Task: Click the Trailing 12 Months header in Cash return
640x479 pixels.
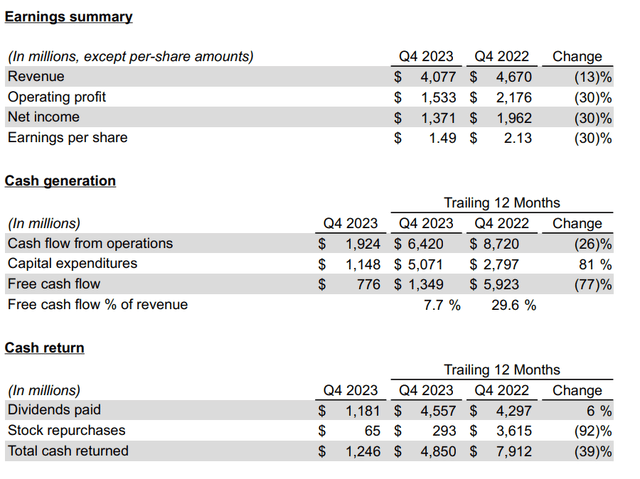Action: click(x=502, y=370)
